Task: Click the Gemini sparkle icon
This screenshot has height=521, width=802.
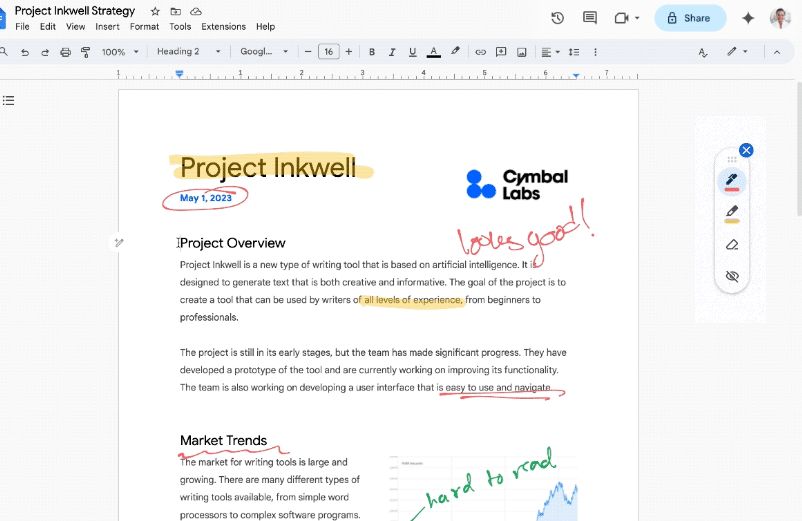Action: coord(747,18)
